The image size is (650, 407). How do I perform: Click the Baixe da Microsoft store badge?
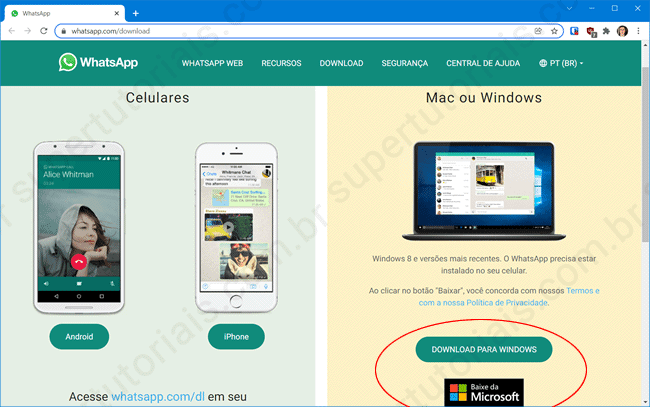point(483,391)
